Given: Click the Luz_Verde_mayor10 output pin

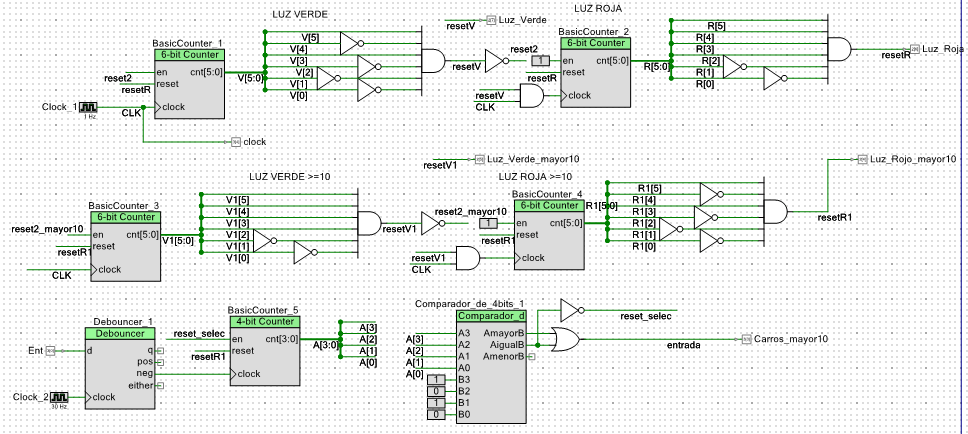Looking at the screenshot, I should [479, 159].
